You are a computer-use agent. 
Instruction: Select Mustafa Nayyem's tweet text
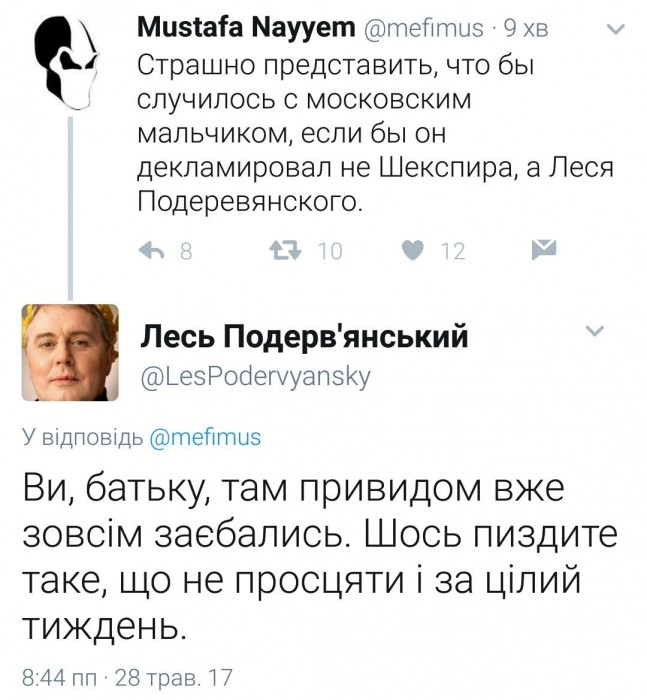tap(375, 134)
